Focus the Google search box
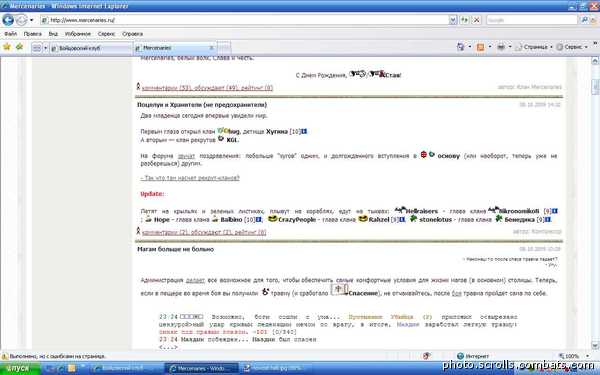 532,20
